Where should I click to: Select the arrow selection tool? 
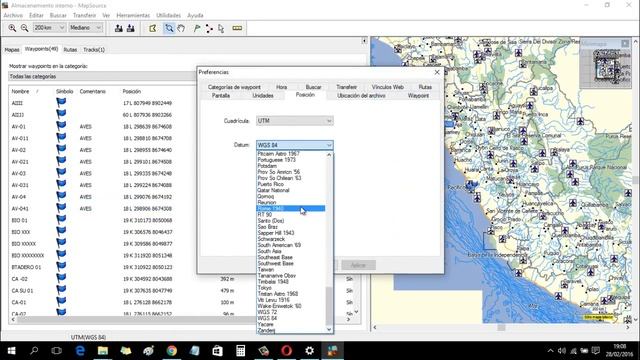pyautogui.click(x=221, y=28)
